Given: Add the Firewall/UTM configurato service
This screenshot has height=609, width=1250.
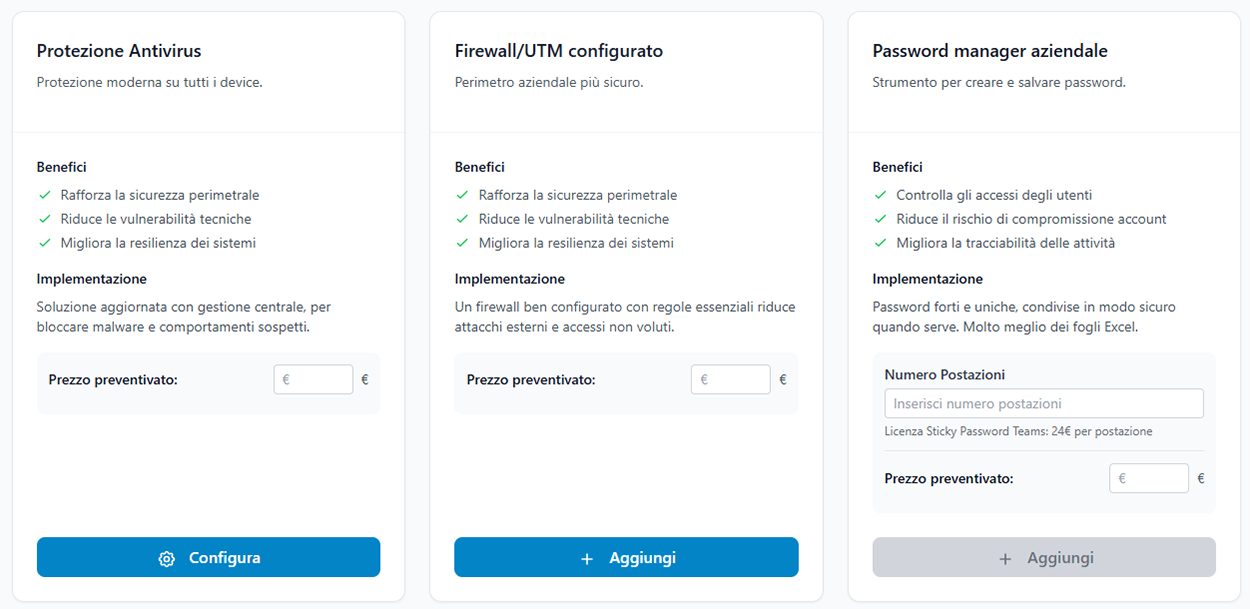Looking at the screenshot, I should 626,558.
